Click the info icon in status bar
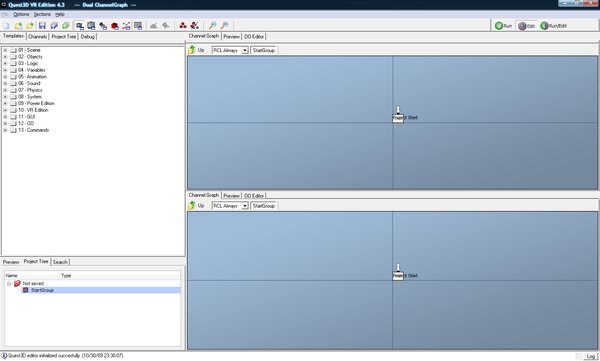600x361 pixels. (4, 356)
